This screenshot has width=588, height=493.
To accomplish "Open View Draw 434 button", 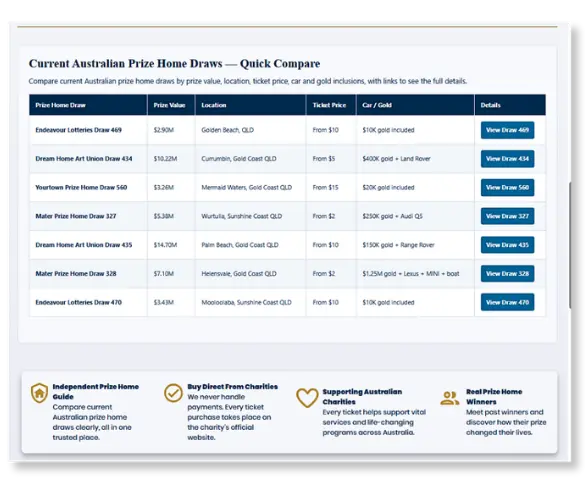I will pyautogui.click(x=507, y=159).
